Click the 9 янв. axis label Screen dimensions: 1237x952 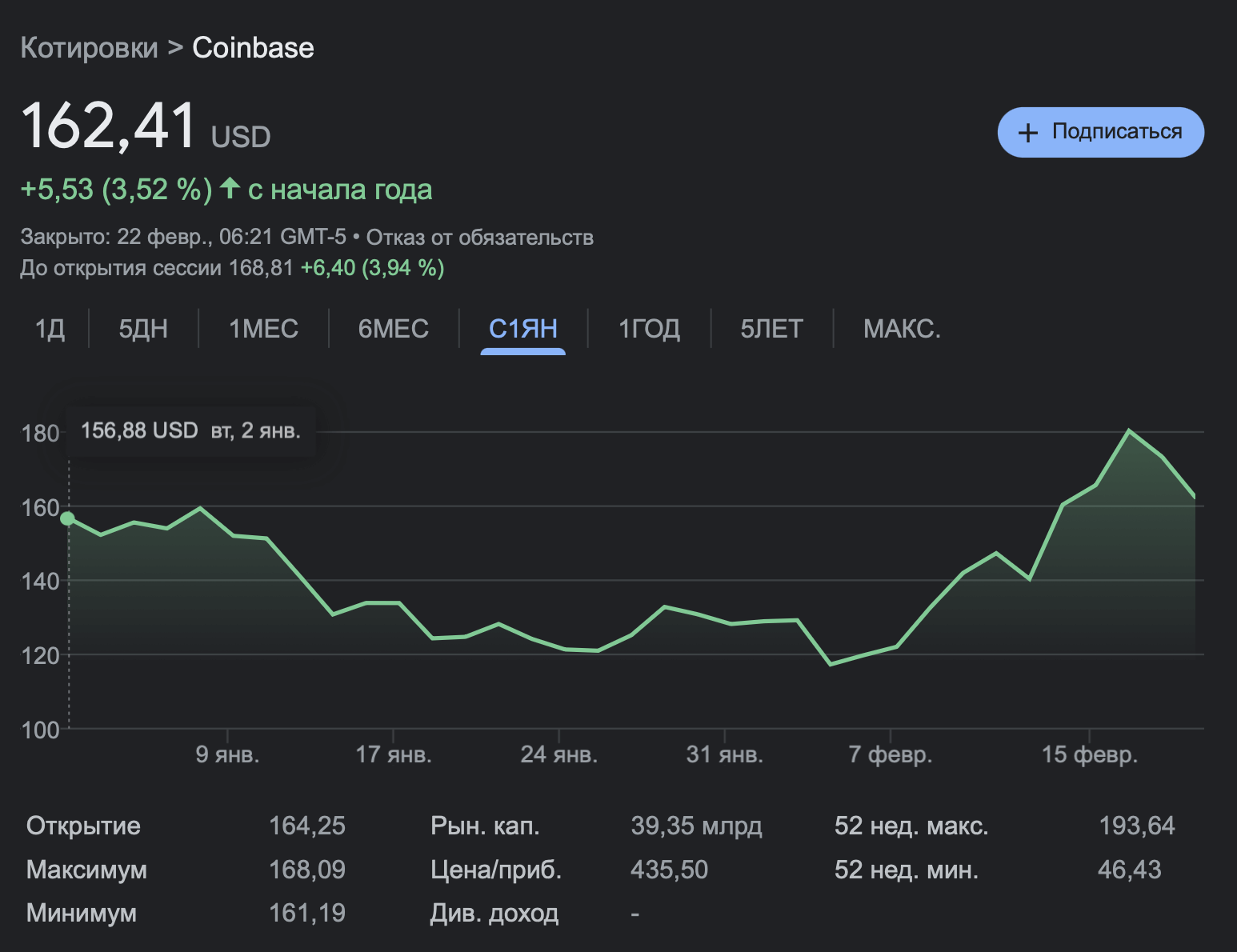click(227, 754)
